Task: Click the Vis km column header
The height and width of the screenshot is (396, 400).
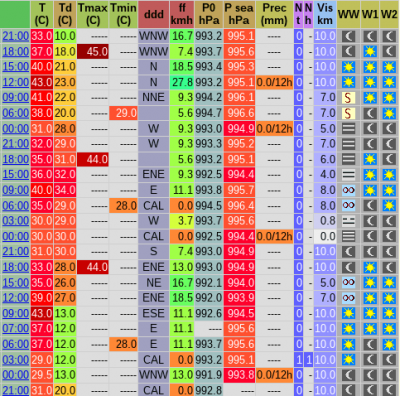Action: point(325,14)
